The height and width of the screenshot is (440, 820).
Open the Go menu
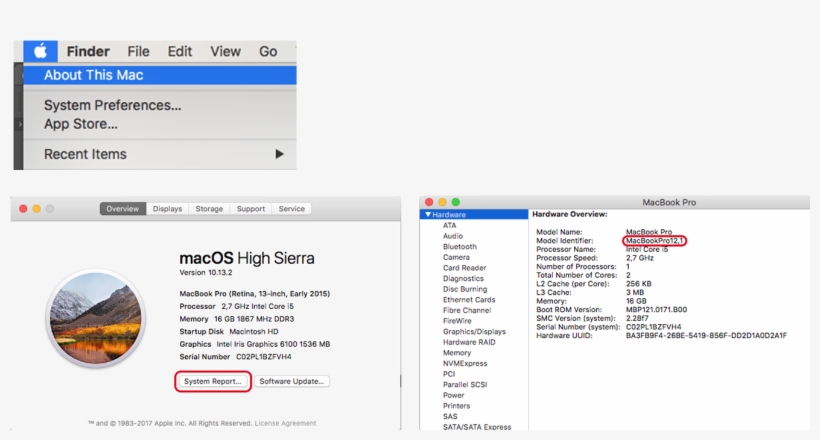coord(268,51)
